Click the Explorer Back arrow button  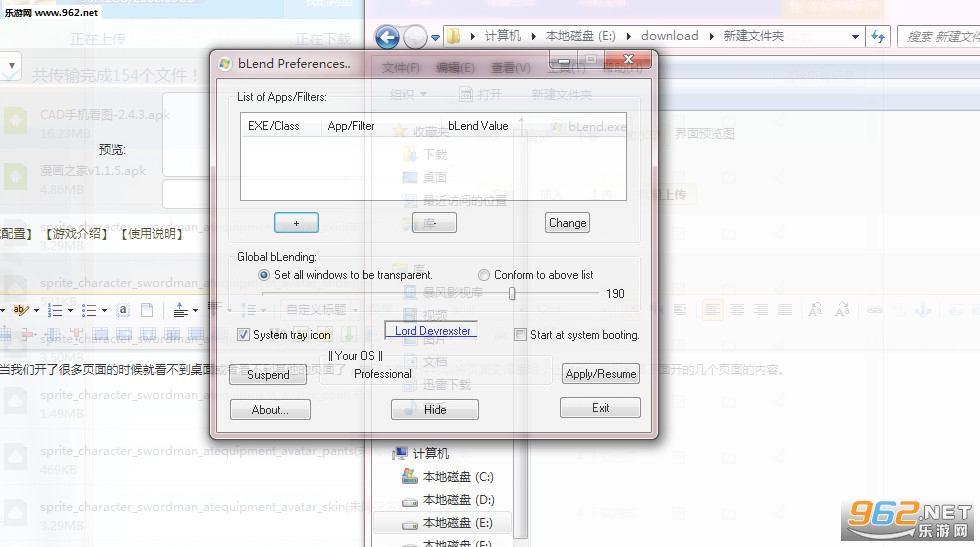388,38
